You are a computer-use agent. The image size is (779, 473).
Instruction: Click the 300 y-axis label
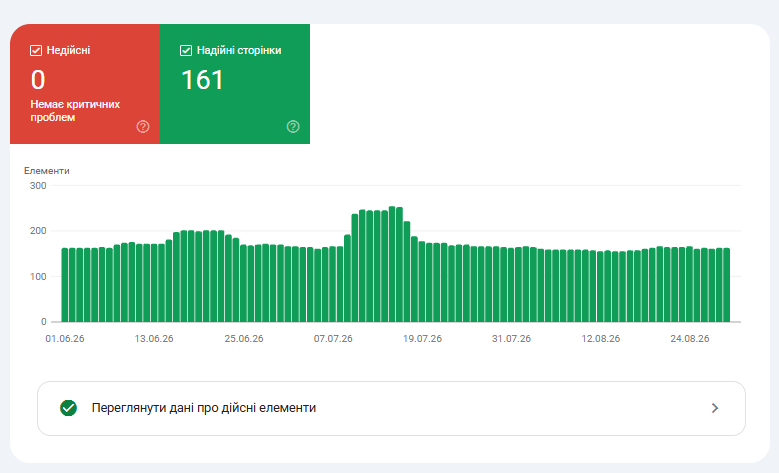(38, 186)
